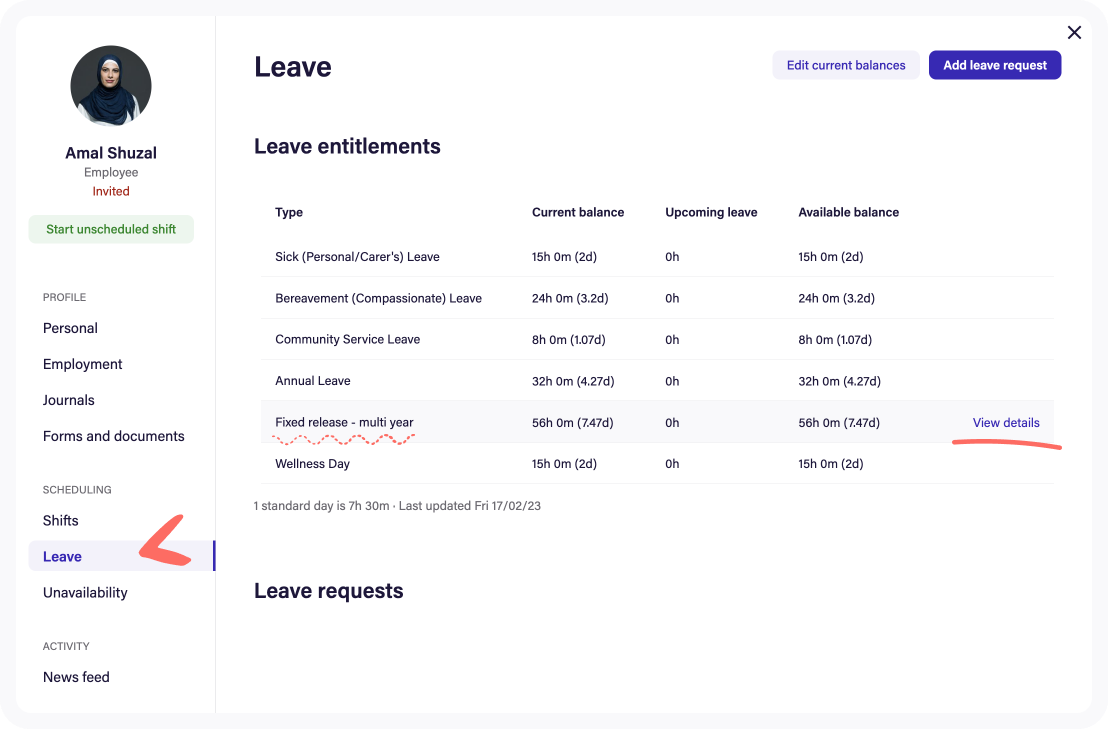Viewport: 1108px width, 729px height.
Task: Close the Leave panel
Action: point(1074,32)
